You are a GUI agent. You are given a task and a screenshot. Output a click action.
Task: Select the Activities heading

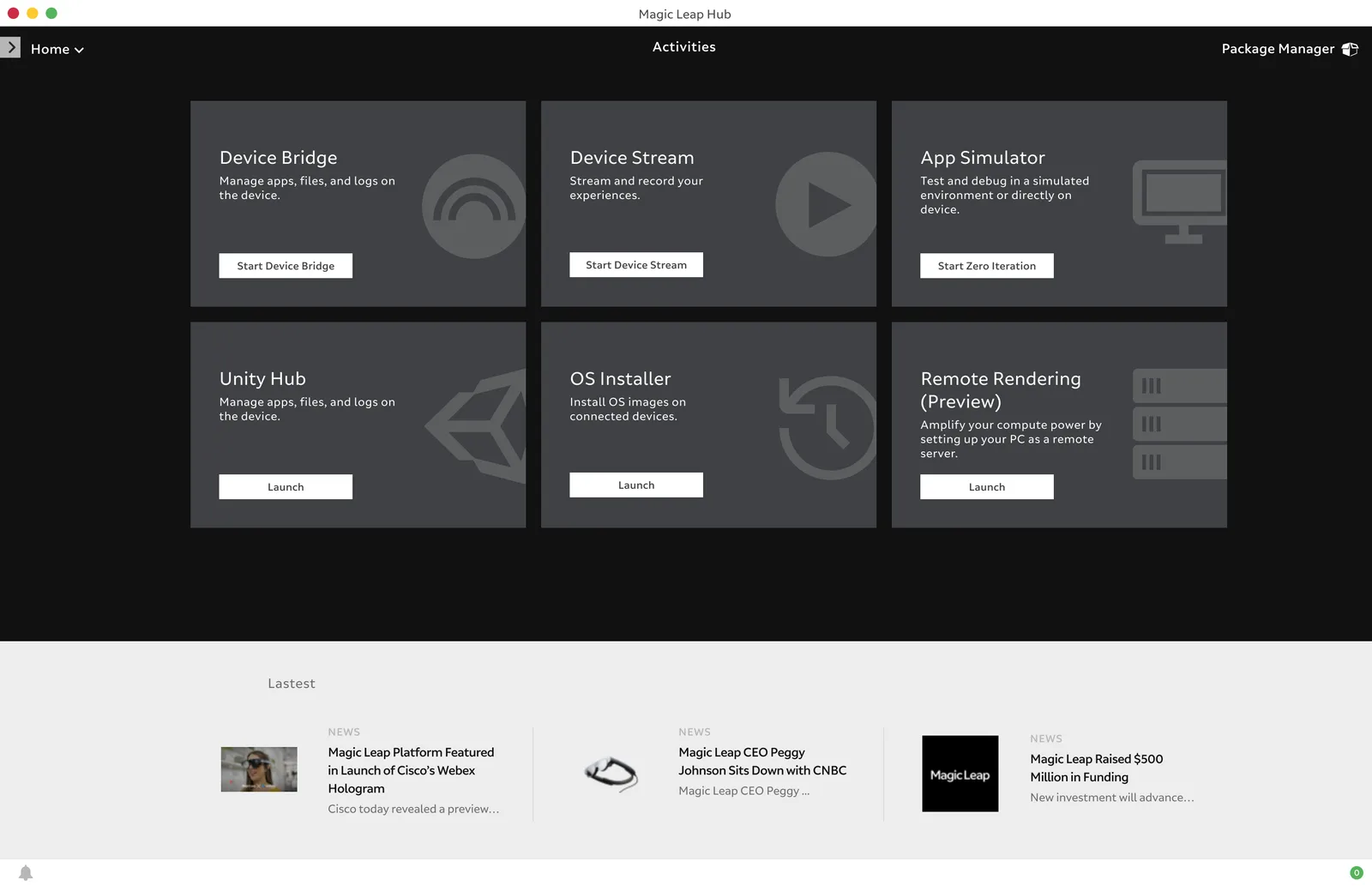coord(684,47)
